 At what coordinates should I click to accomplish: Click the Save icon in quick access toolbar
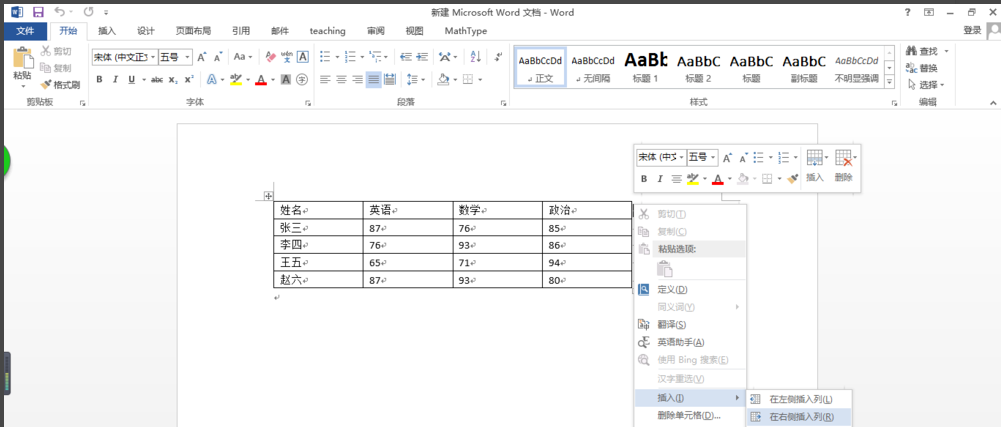click(38, 12)
